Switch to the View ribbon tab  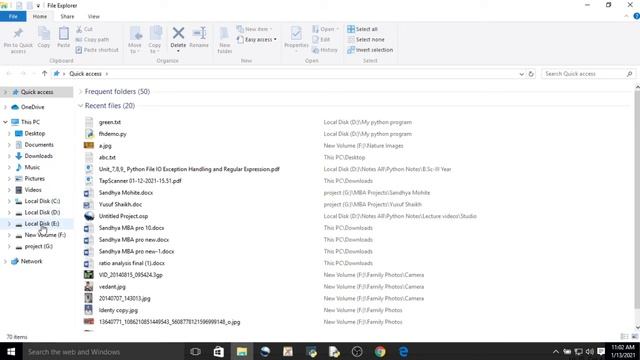(x=93, y=16)
